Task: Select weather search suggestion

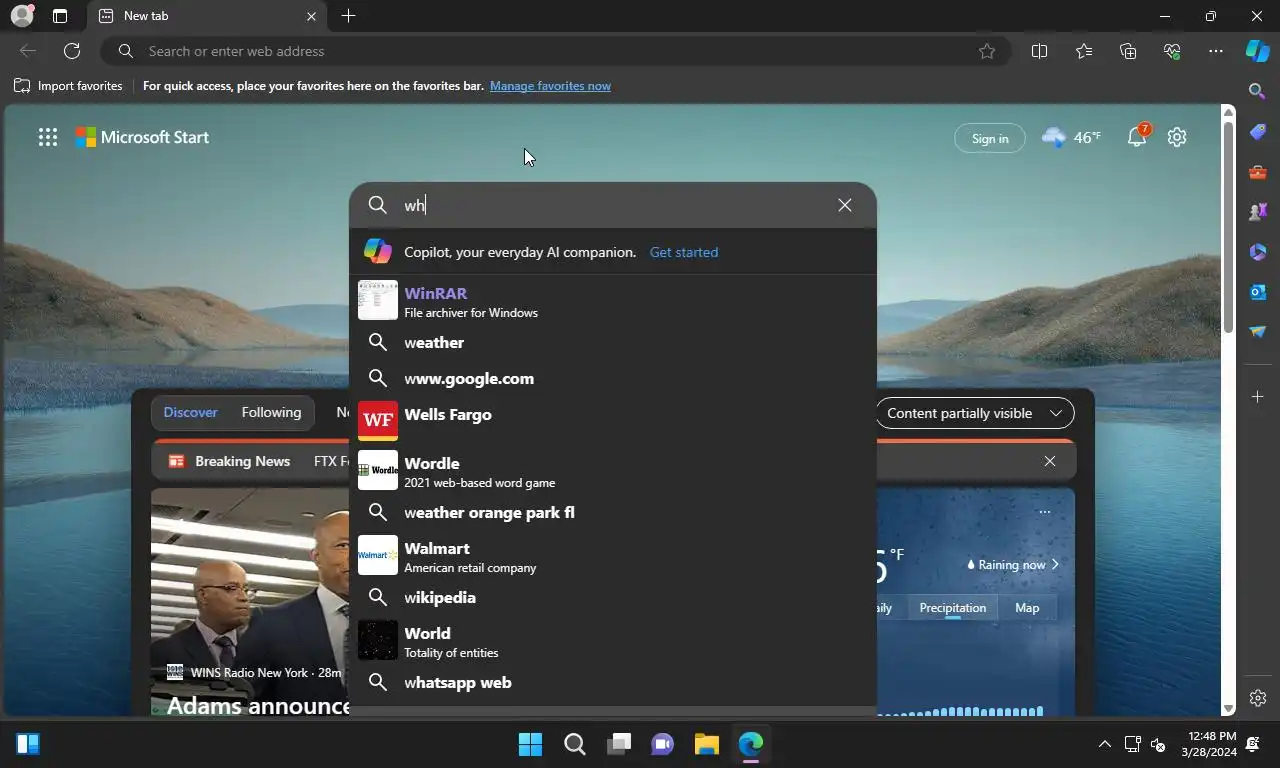Action: pyautogui.click(x=613, y=342)
